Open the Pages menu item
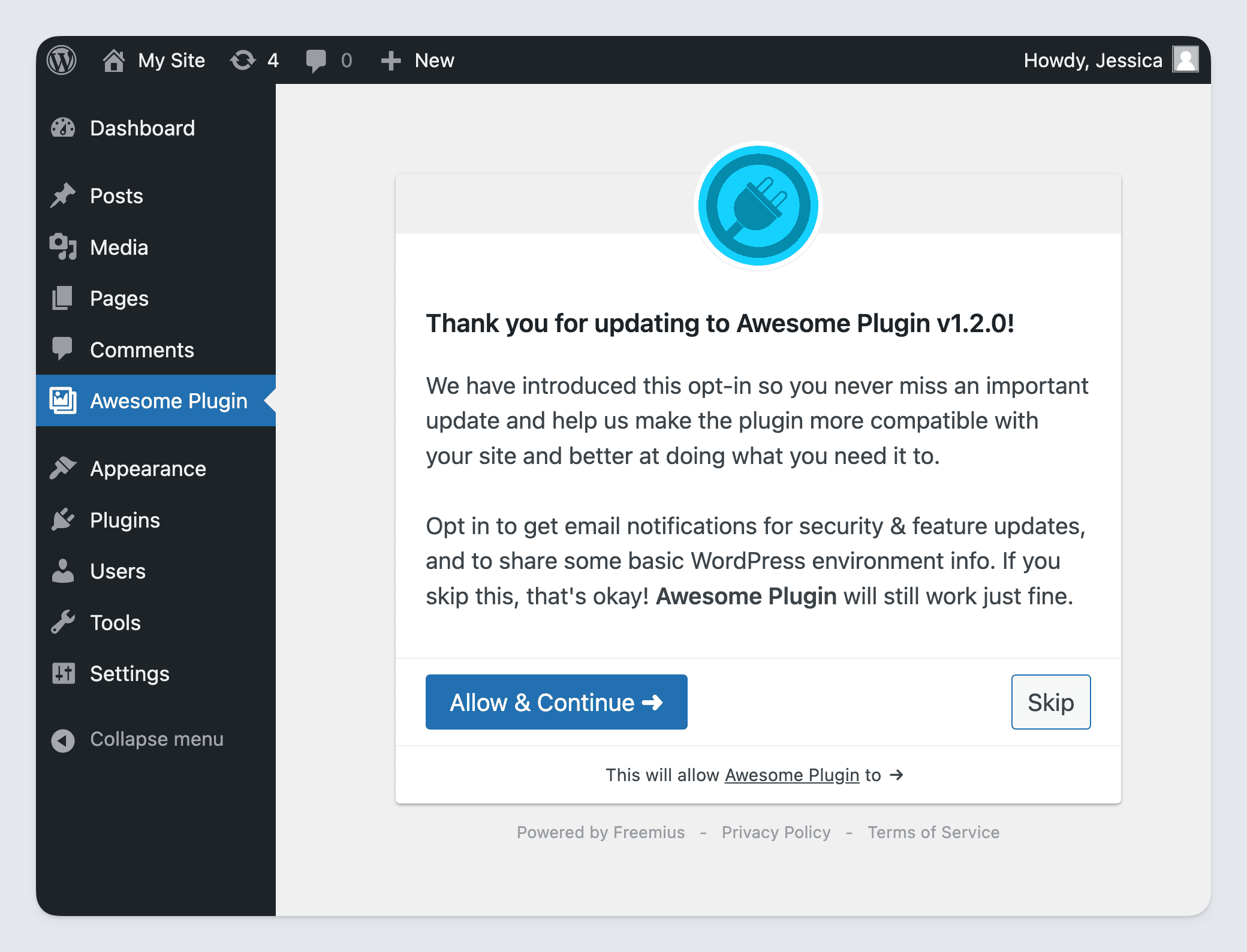This screenshot has height=952, width=1247. (119, 299)
